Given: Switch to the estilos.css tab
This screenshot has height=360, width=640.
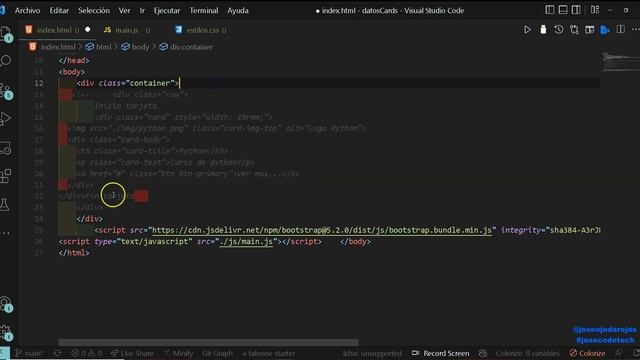Looking at the screenshot, I should pyautogui.click(x=203, y=30).
